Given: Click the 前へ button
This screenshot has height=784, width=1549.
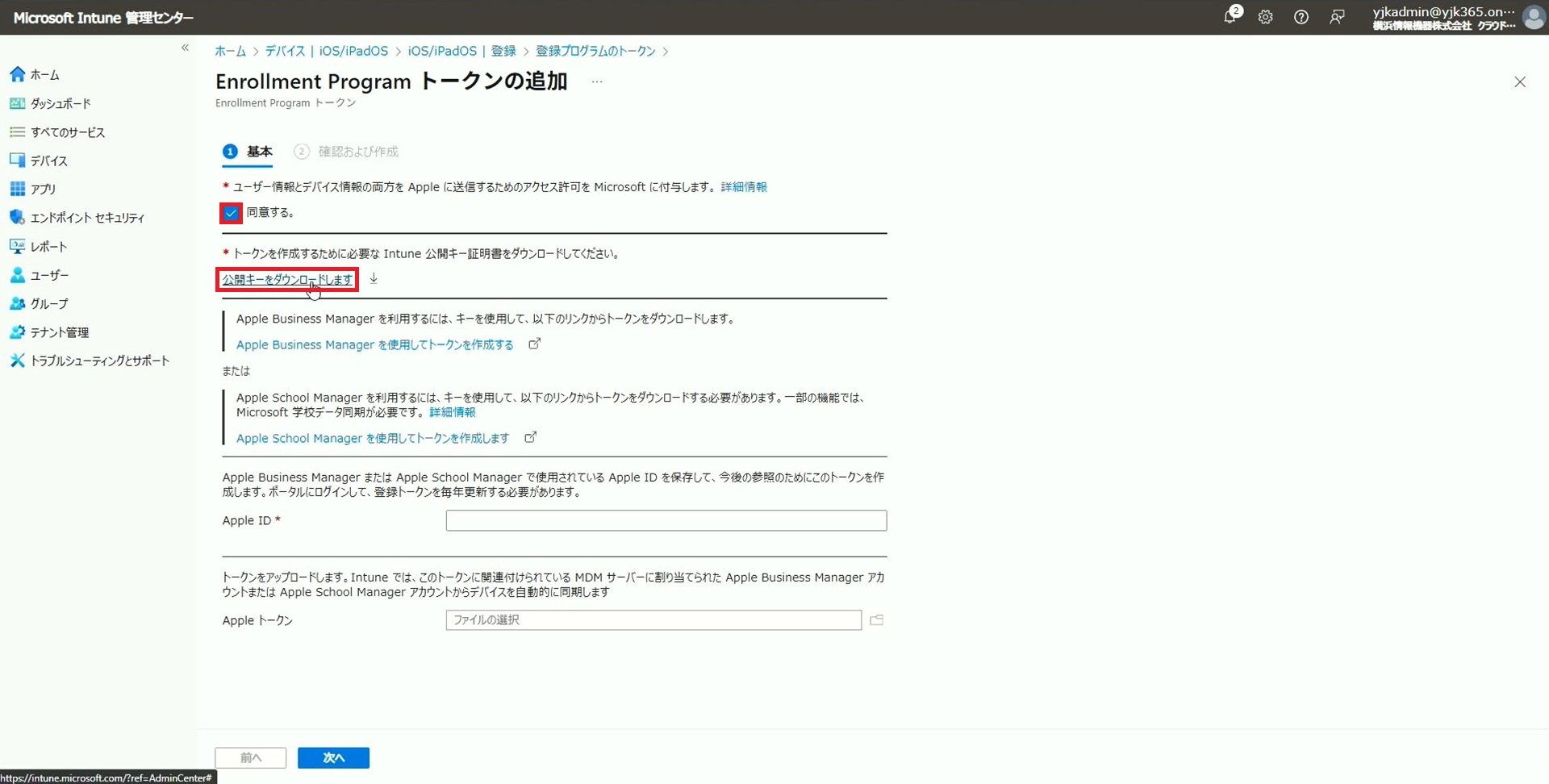Looking at the screenshot, I should (251, 757).
